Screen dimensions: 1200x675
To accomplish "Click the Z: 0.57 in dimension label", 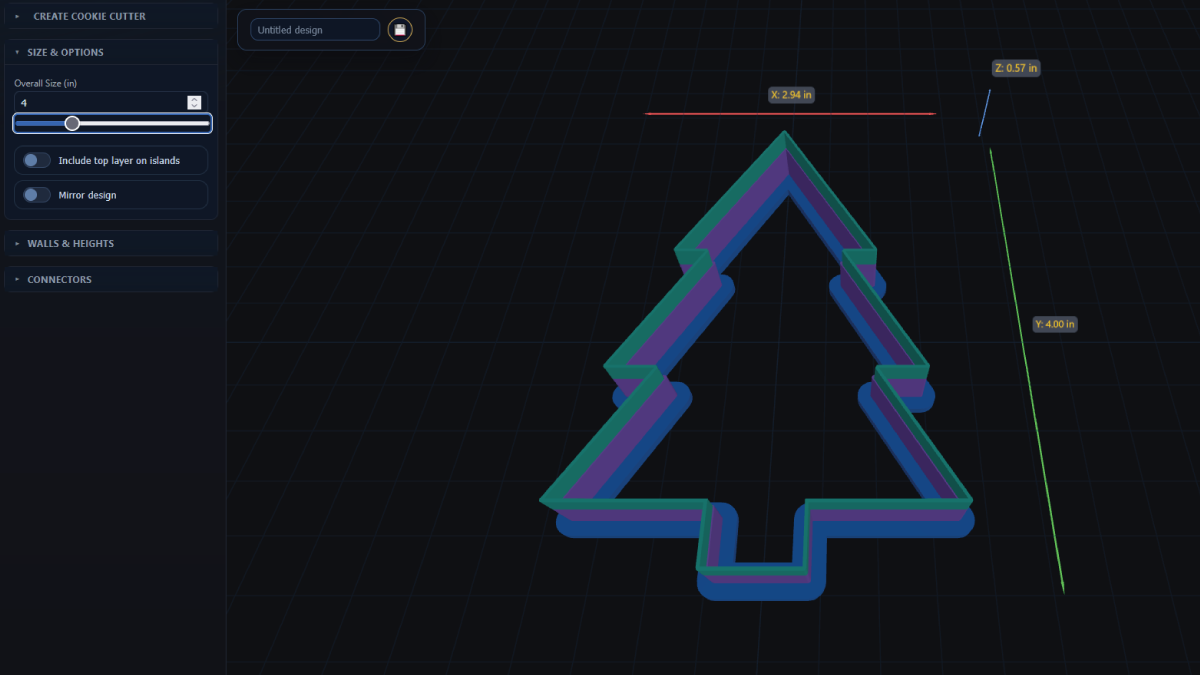I will tap(1016, 68).
